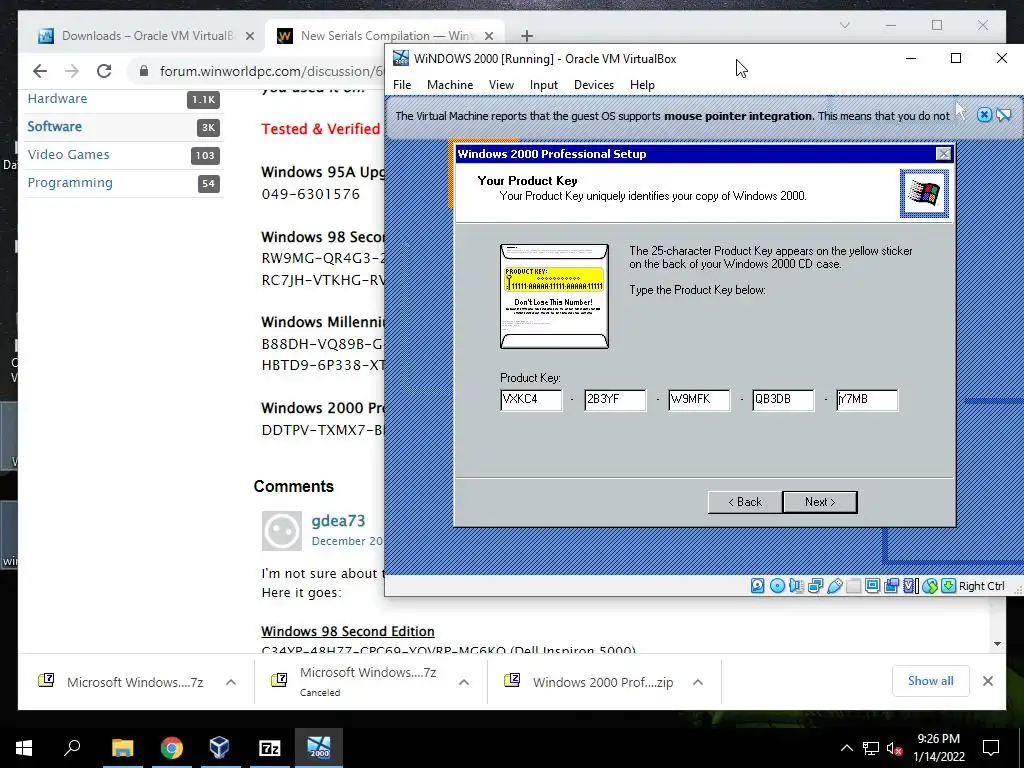Click Show all downloads button
The width and height of the screenshot is (1024, 768).
click(931, 681)
